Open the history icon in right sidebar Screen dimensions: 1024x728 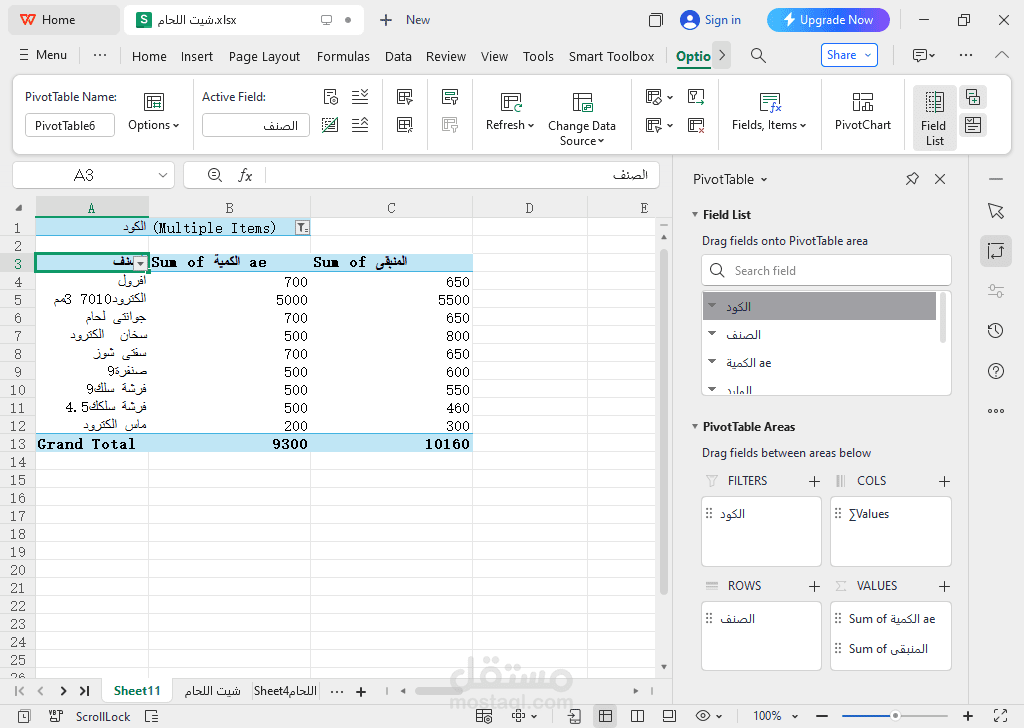coord(995,331)
